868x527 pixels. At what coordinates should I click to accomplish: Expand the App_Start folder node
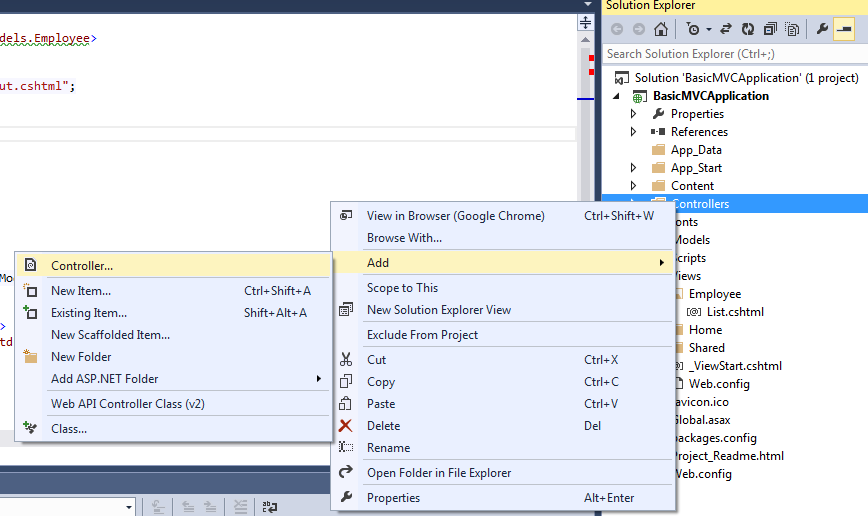pyautogui.click(x=633, y=168)
